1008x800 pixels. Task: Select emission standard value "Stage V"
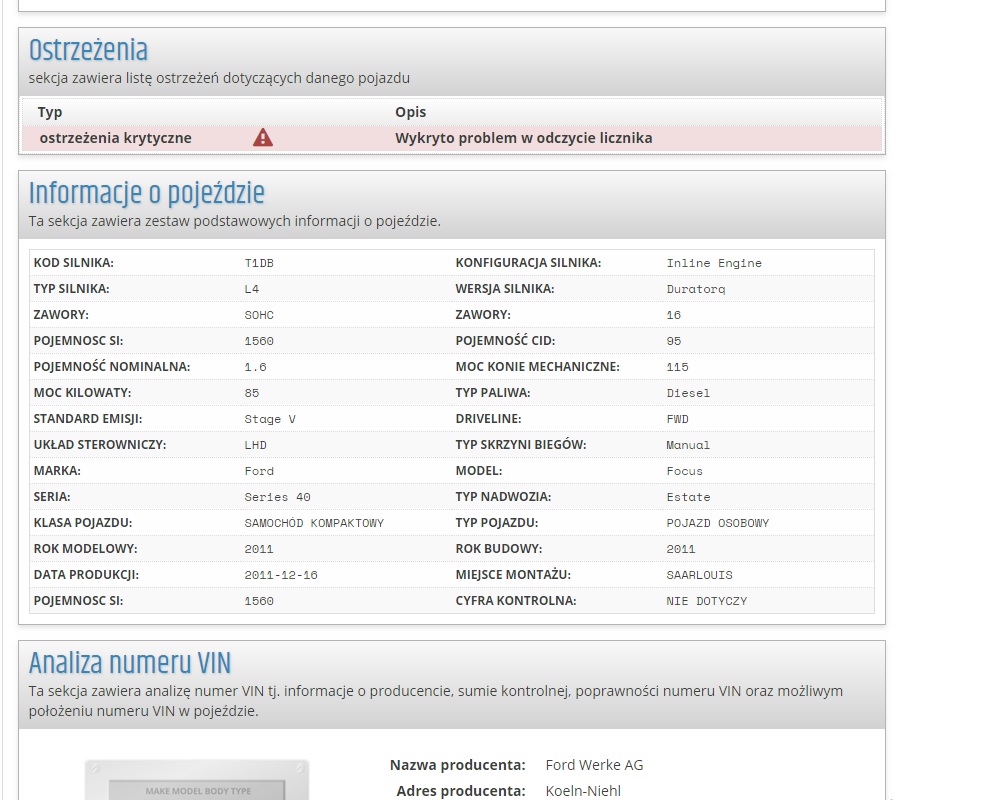pyautogui.click(x=270, y=419)
